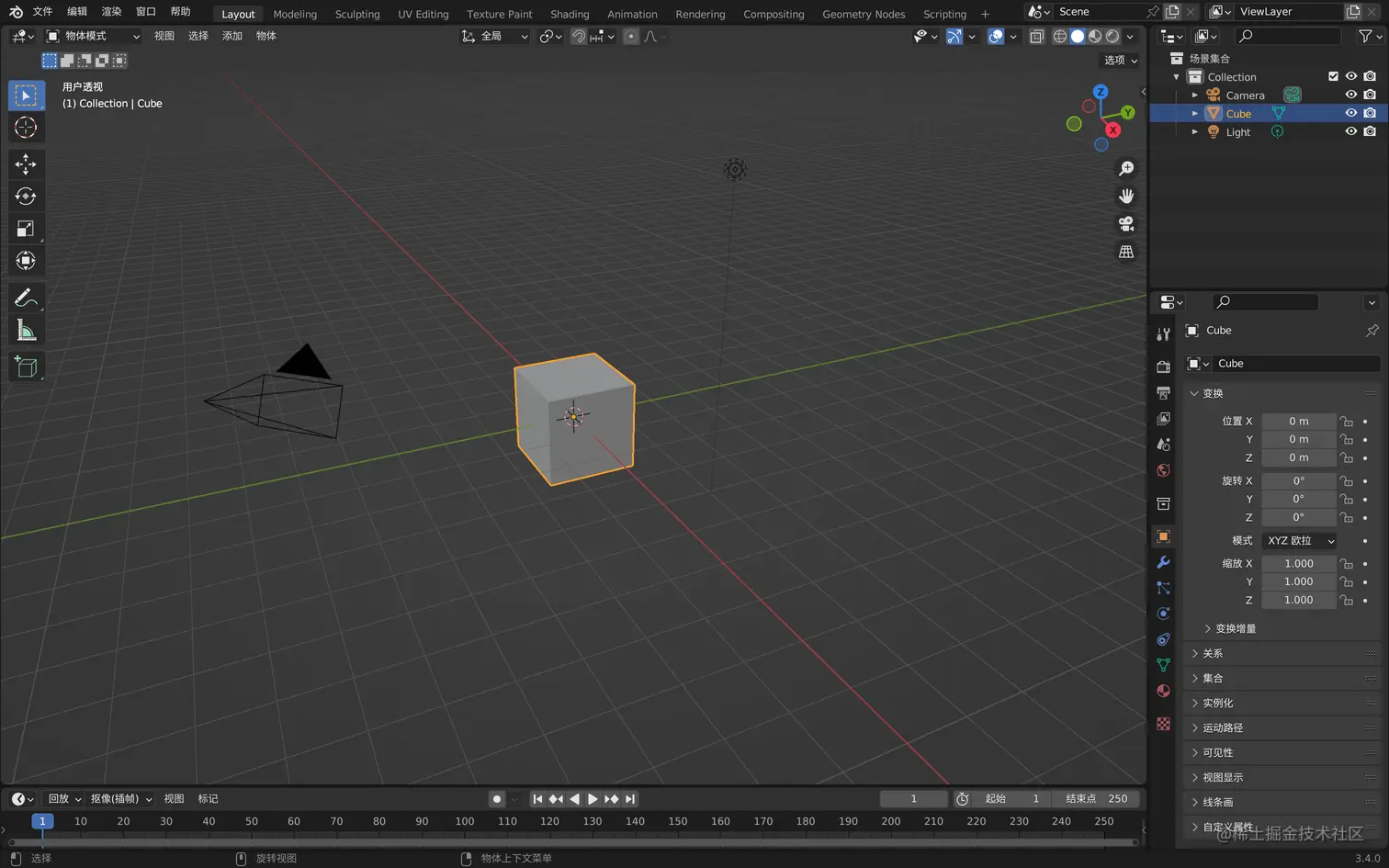Expand the Camera item in the outliner

pos(1193,95)
